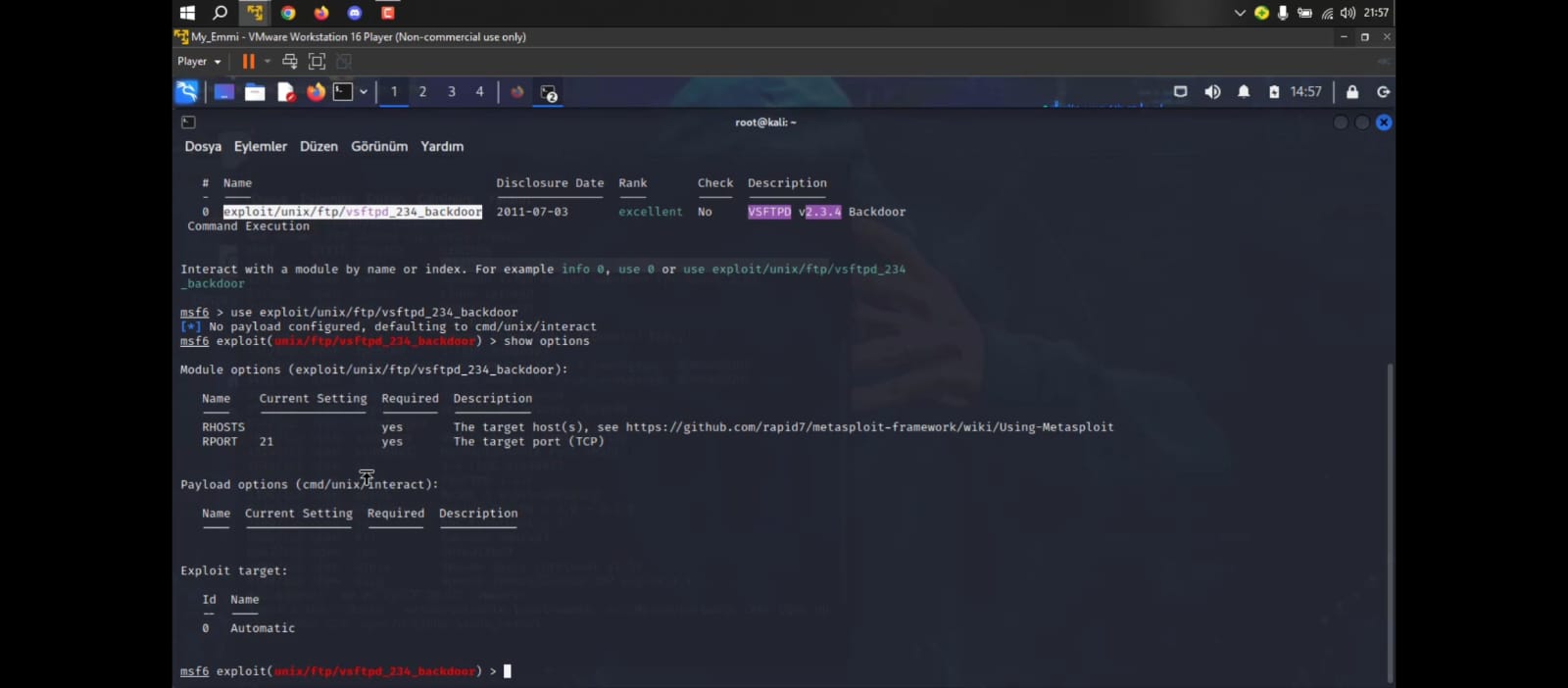Click the terminal new-tab icon at top-left

[x=188, y=123]
